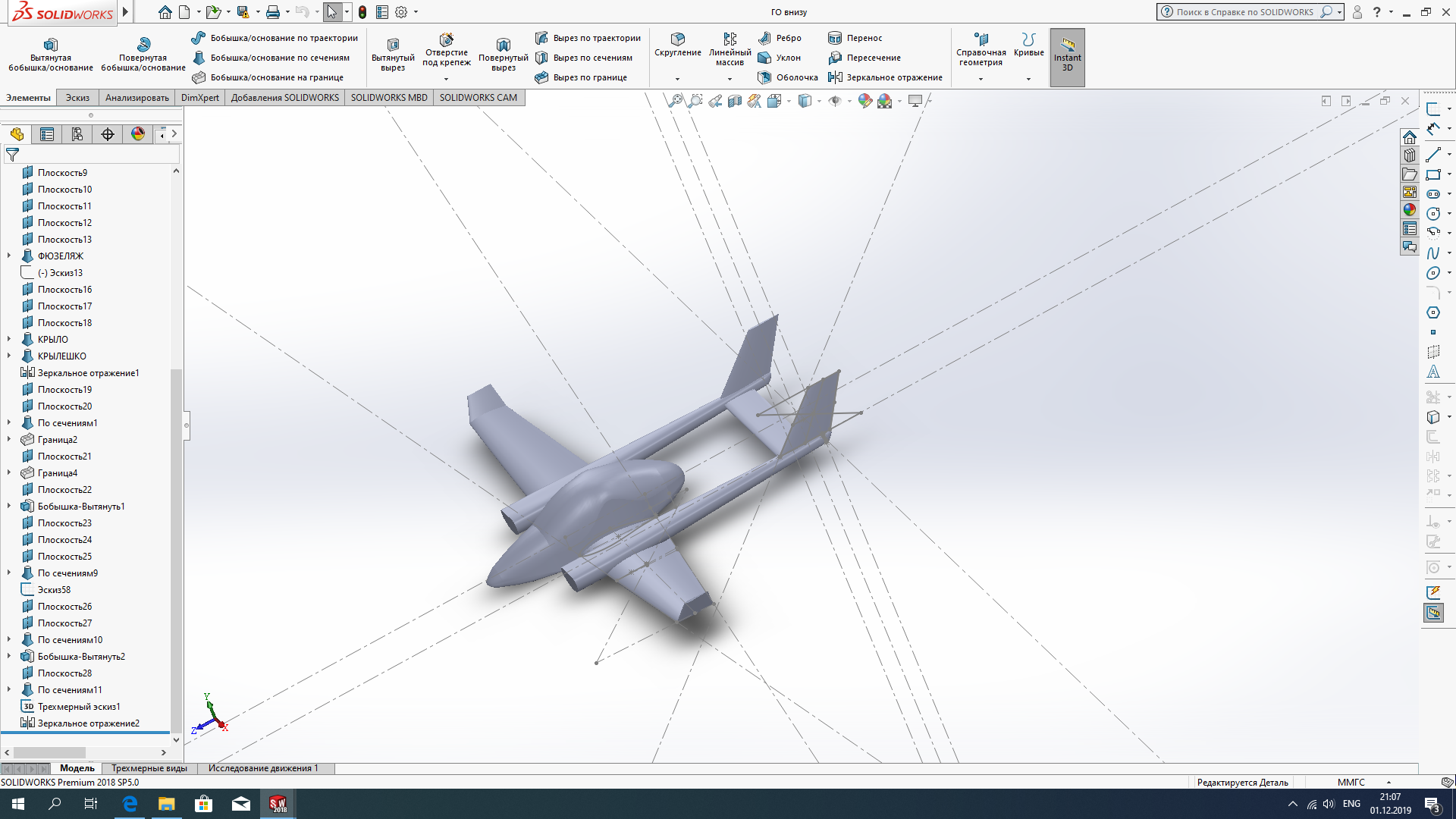The height and width of the screenshot is (819, 1456).
Task: Switch to Анализировать tab
Action: (137, 97)
